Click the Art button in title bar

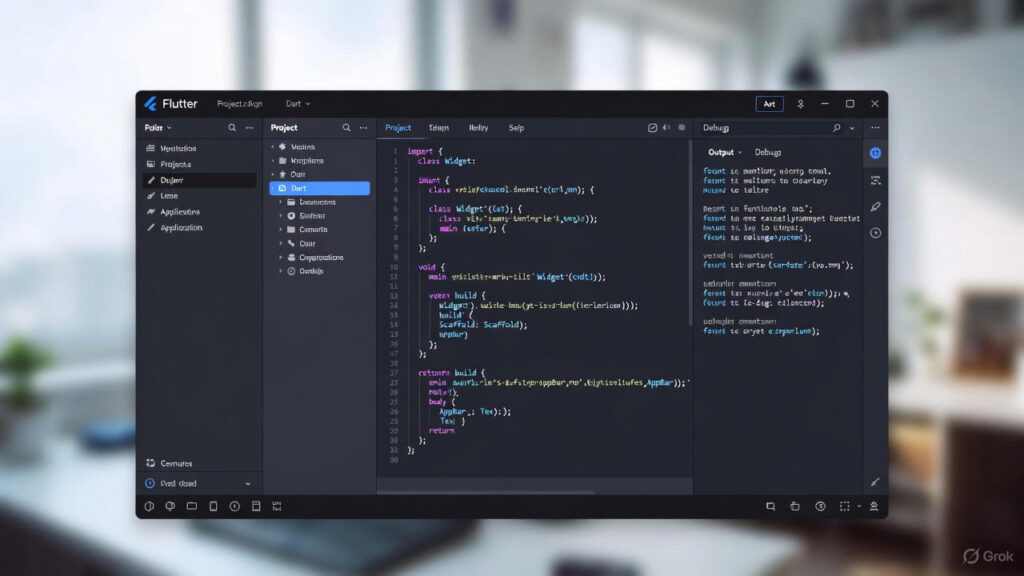pyautogui.click(x=769, y=104)
